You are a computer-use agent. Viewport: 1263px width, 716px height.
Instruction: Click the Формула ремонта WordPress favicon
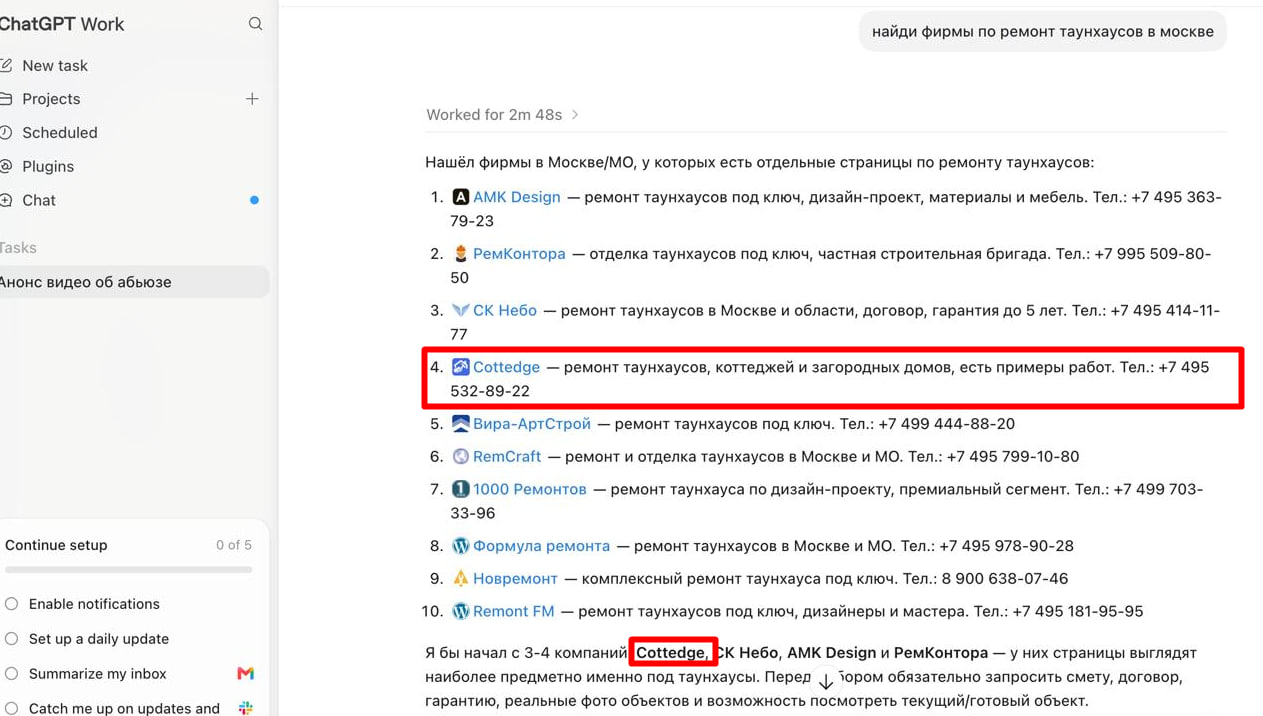point(460,546)
